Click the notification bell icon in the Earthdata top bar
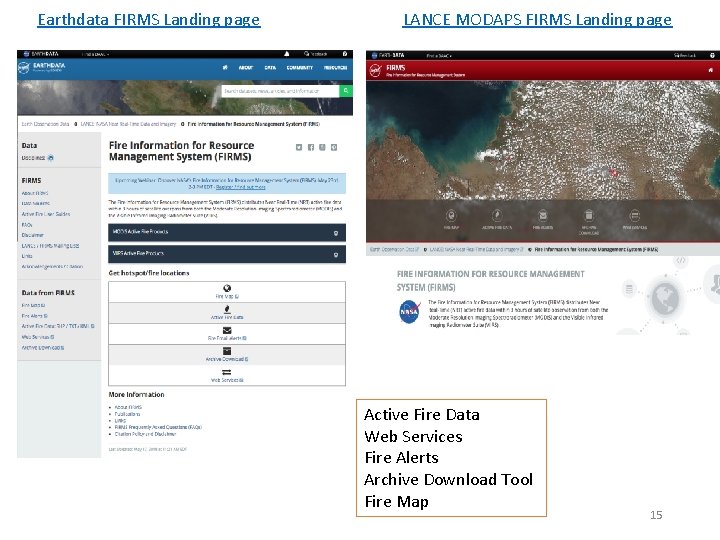Image resolution: width=720 pixels, height=540 pixels. pyautogui.click(x=287, y=54)
